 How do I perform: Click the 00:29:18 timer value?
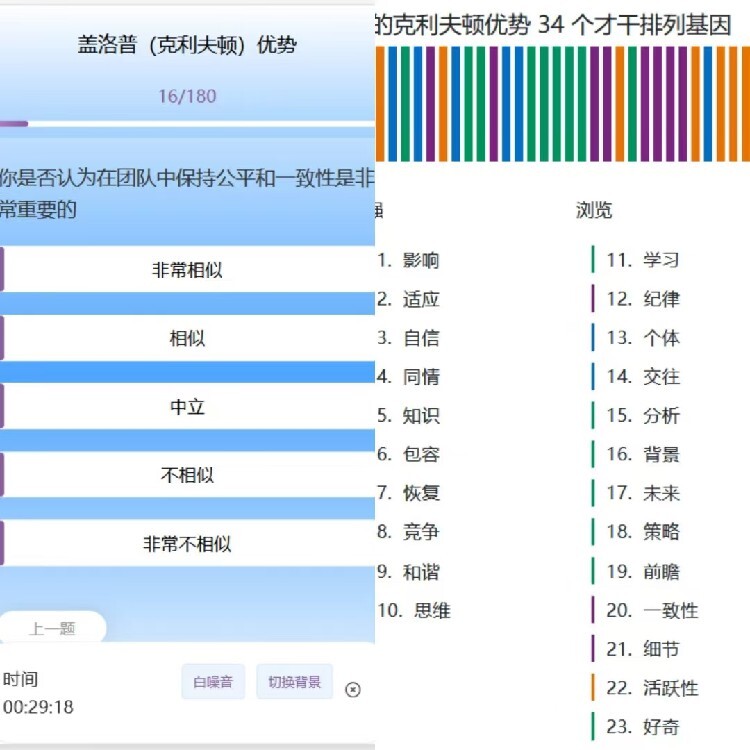point(38,707)
